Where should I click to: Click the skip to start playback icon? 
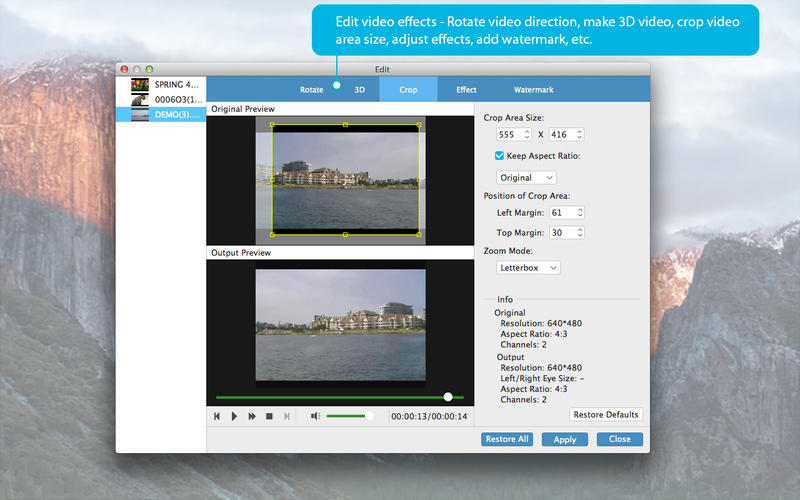[217, 416]
